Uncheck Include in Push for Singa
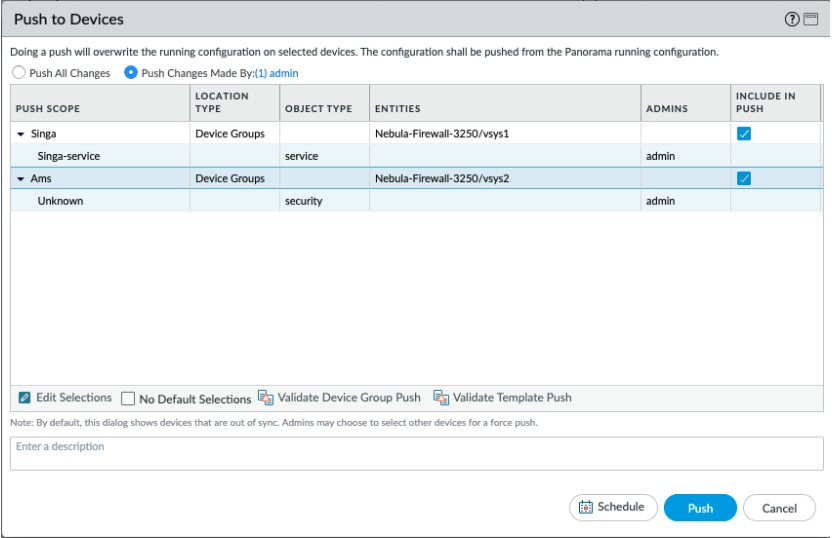Viewport: 834px width, 538px height. tap(743, 134)
